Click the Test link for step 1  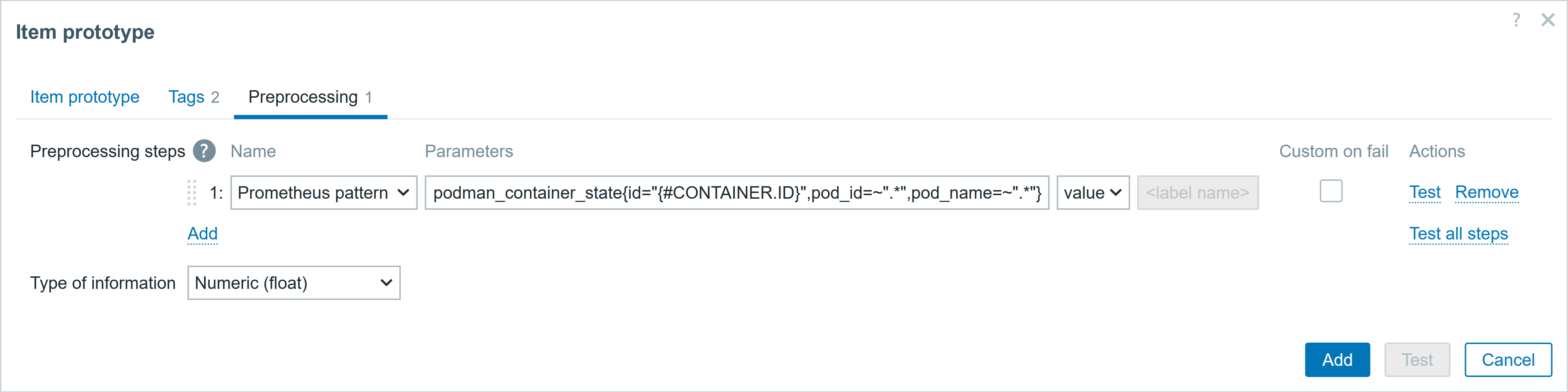point(1425,193)
